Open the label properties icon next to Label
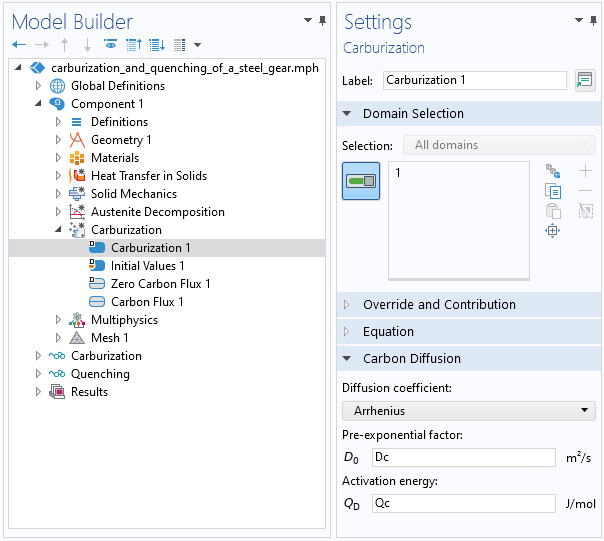The image size is (604, 541). (x=585, y=81)
